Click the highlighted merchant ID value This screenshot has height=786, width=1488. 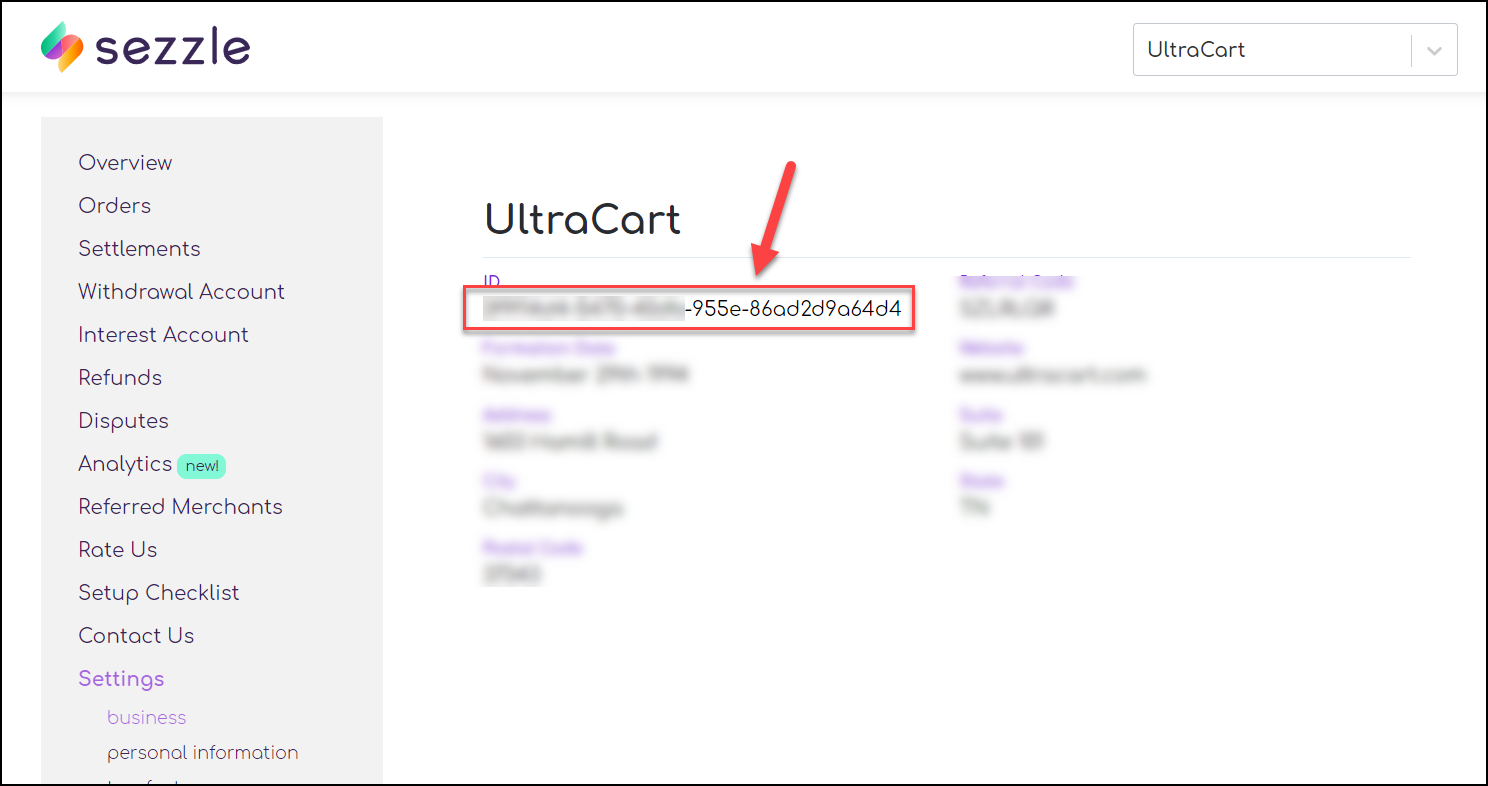point(690,309)
